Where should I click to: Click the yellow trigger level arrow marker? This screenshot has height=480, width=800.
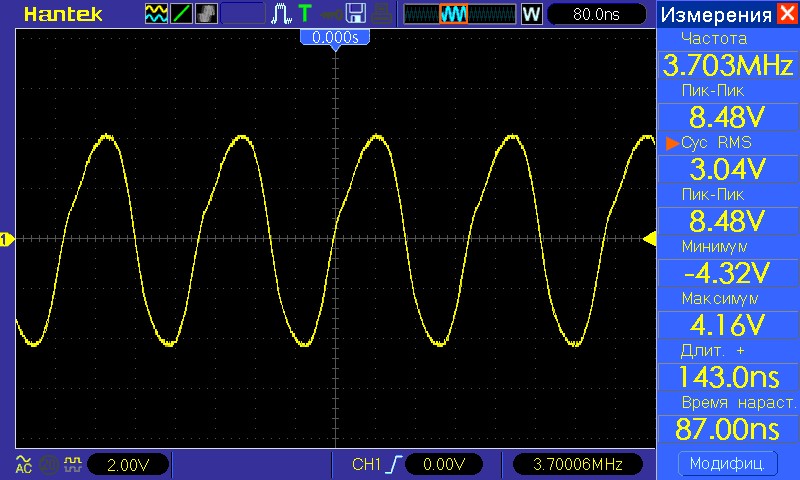click(649, 239)
